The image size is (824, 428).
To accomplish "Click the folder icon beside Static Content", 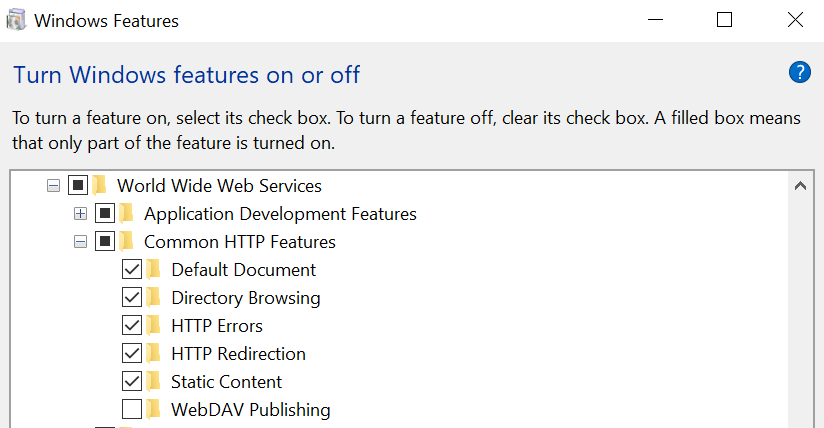I will [153, 381].
